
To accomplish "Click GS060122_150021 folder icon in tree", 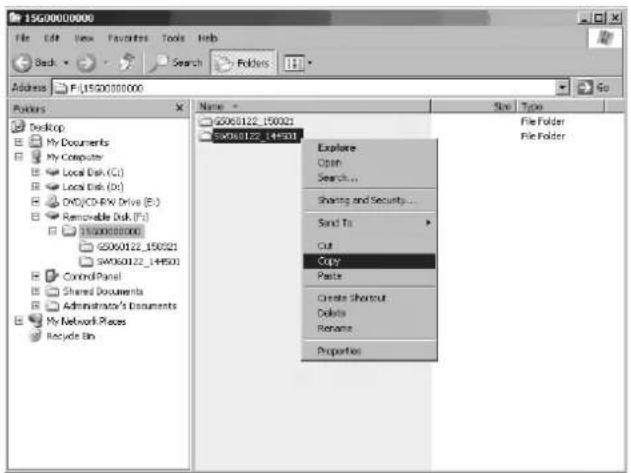I will [x=86, y=246].
